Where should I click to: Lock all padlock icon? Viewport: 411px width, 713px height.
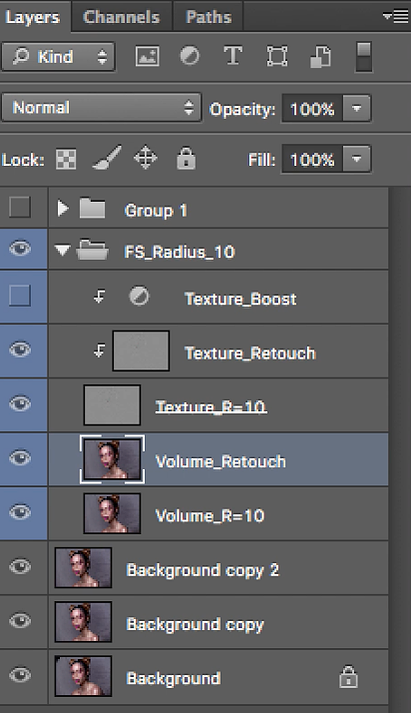[x=186, y=158]
